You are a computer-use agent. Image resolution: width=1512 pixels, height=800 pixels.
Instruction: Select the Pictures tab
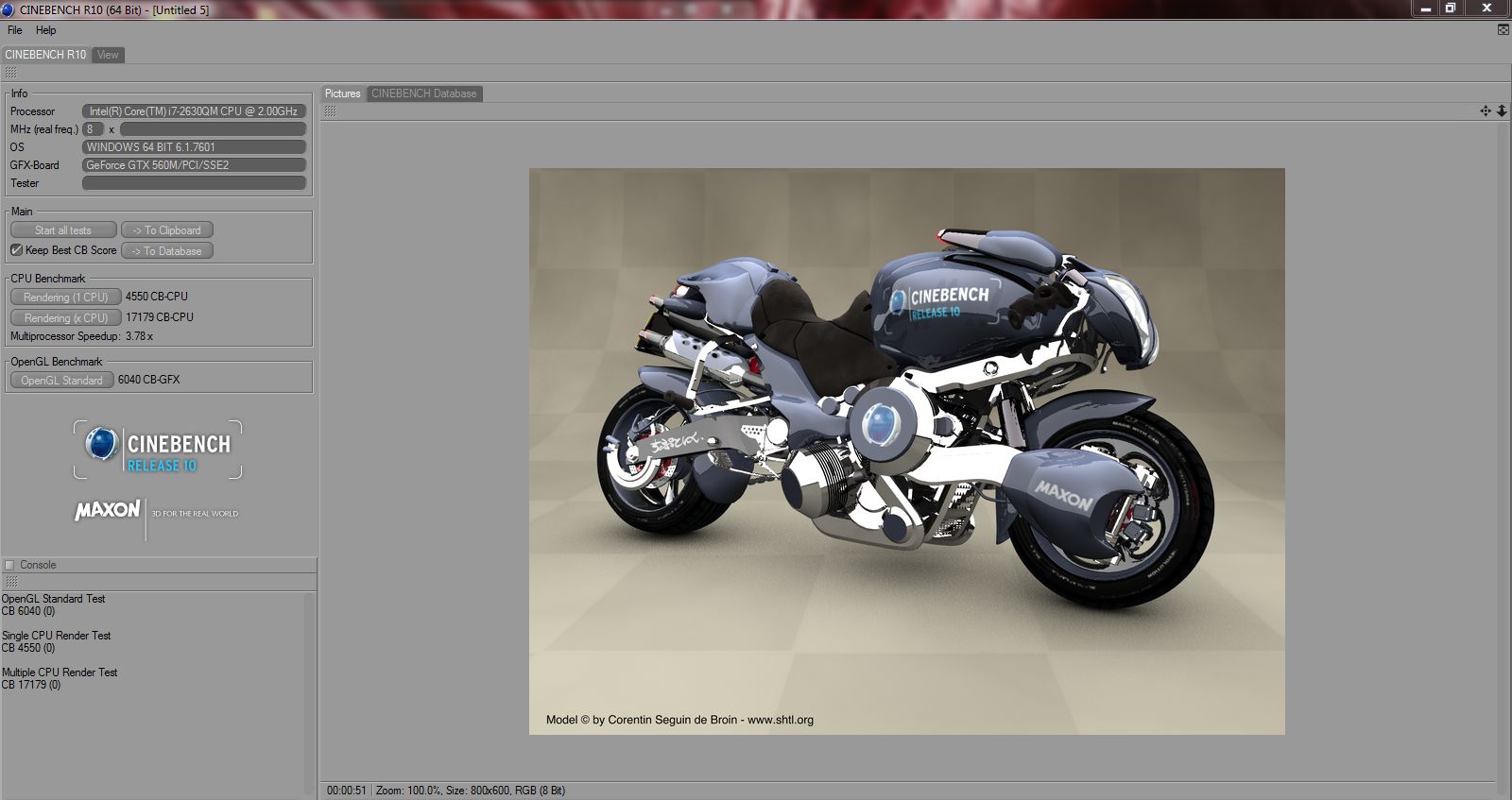pyautogui.click(x=343, y=94)
